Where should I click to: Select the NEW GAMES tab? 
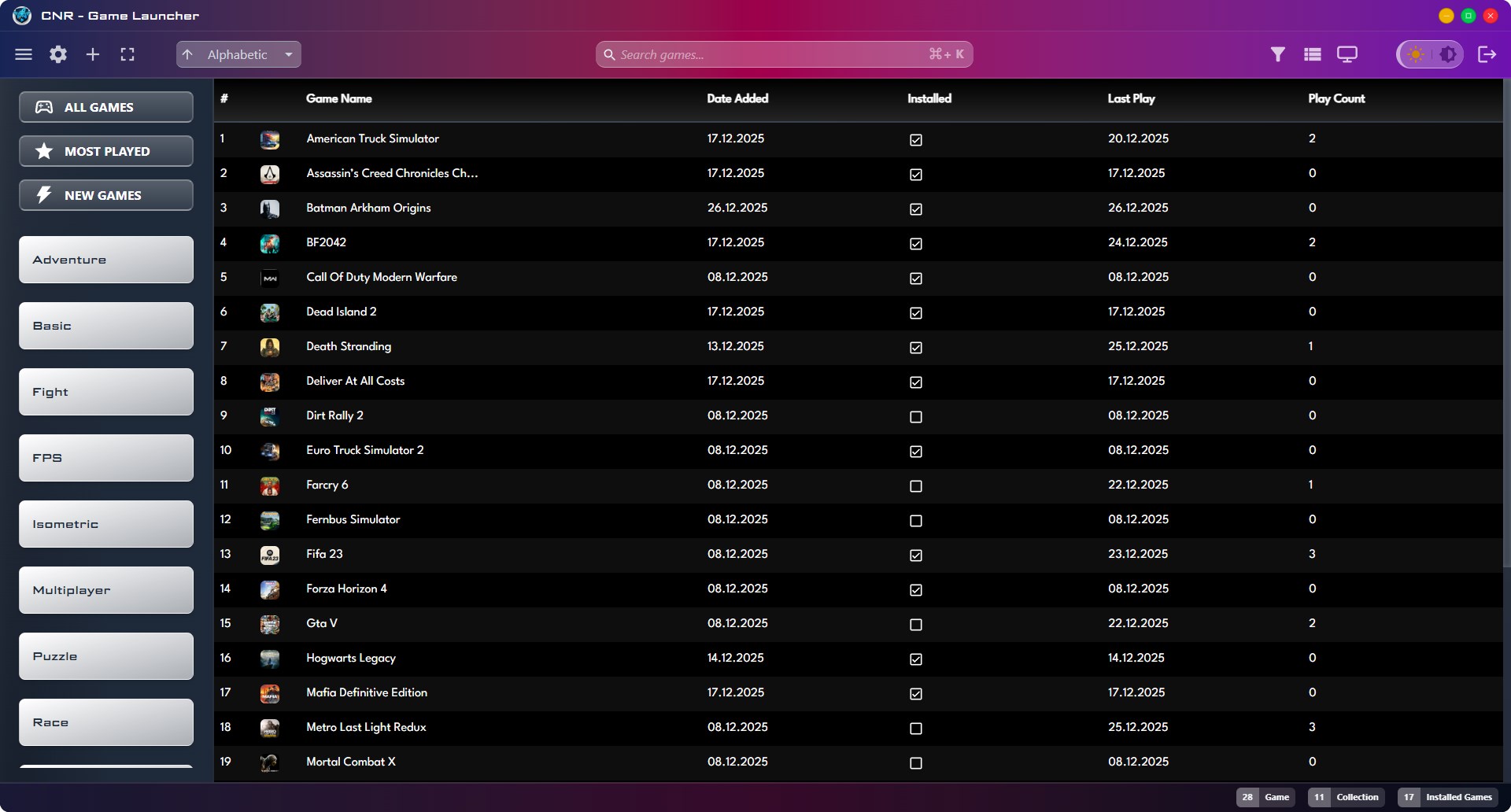click(106, 195)
